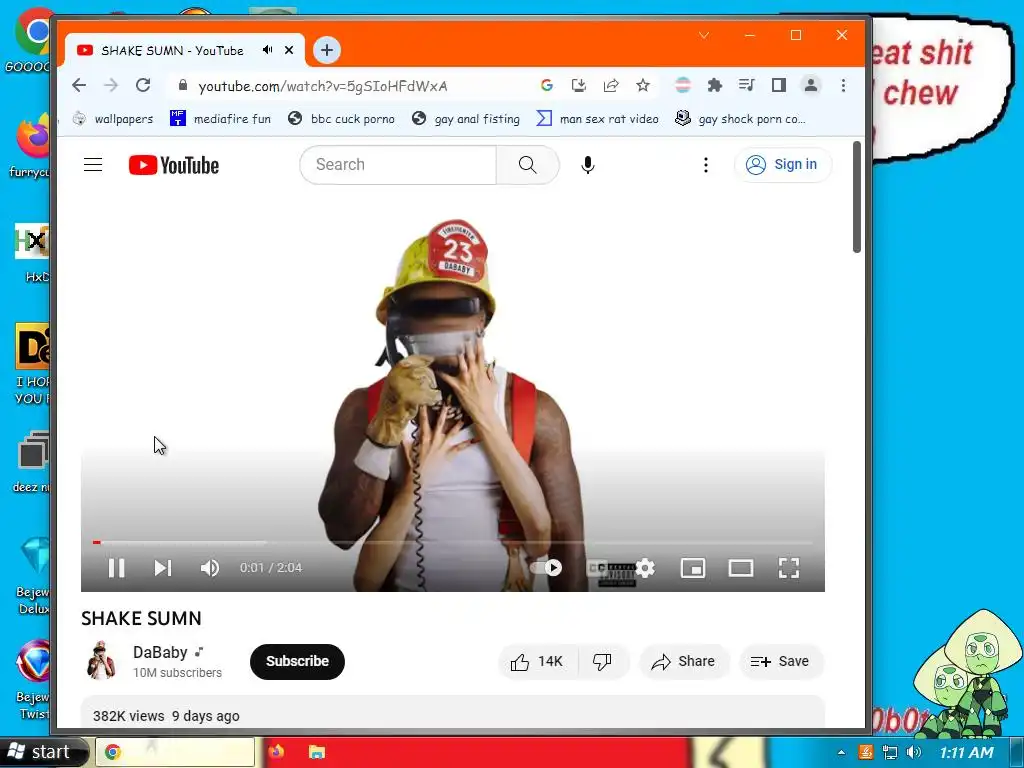Dislike this video
Viewport: 1024px width, 768px height.
point(602,662)
